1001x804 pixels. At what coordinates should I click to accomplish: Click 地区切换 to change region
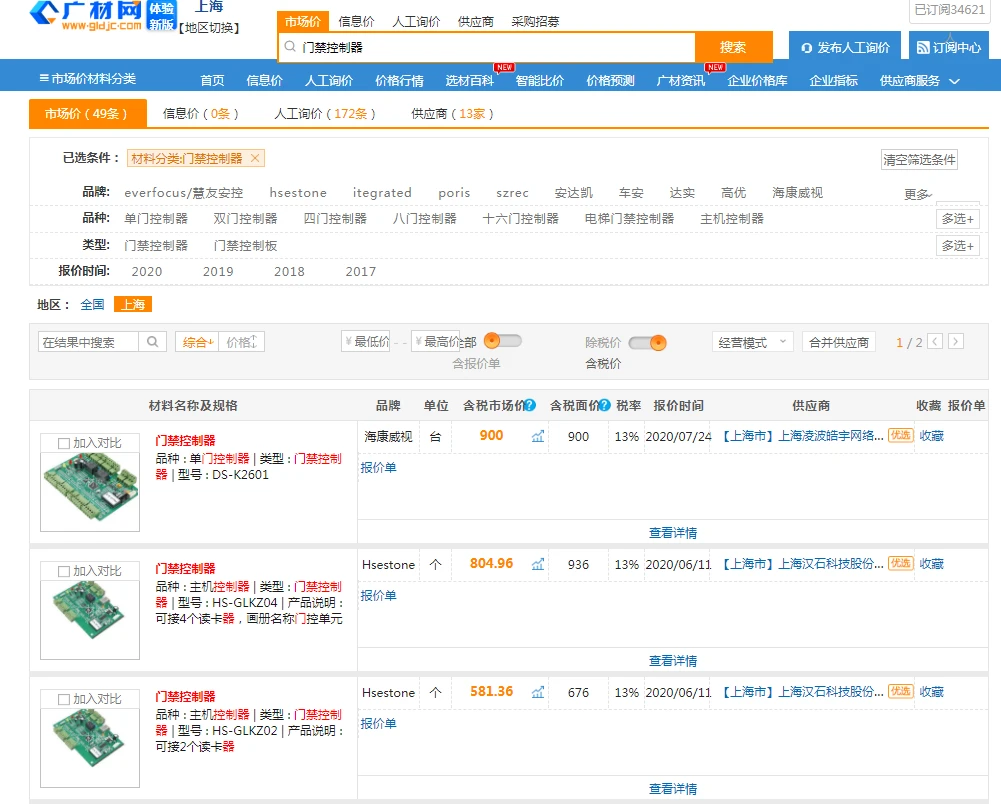click(209, 28)
